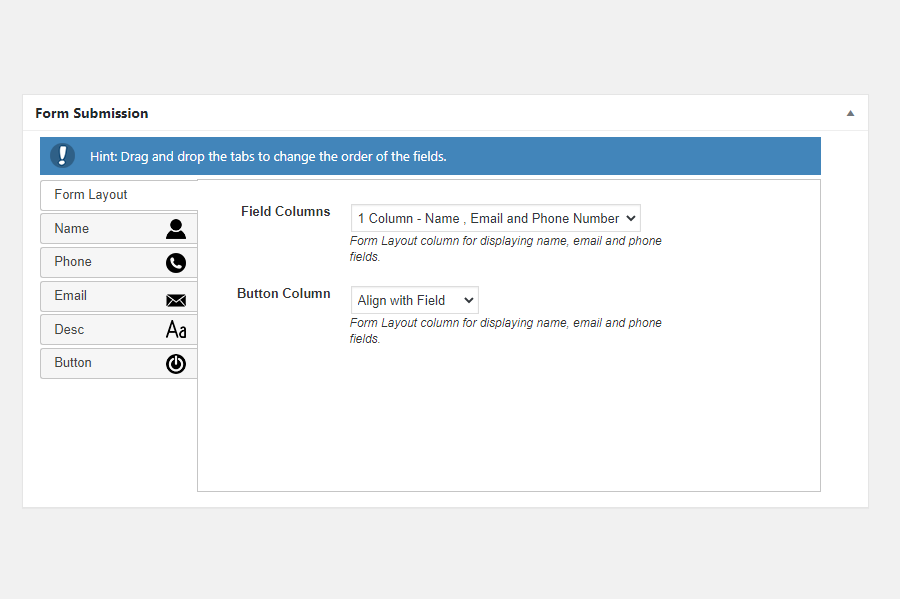
Task: Collapse the Form Submission panel arrow
Action: (x=850, y=113)
